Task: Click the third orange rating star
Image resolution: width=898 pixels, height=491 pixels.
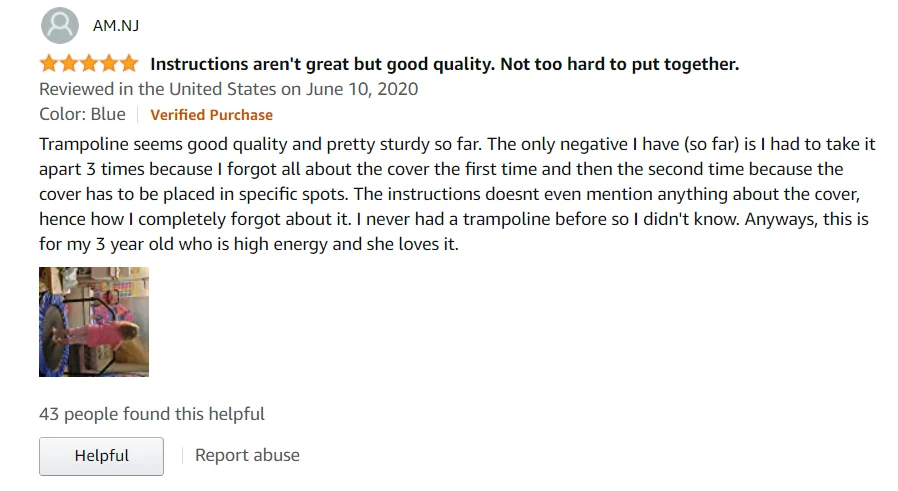Action: pyautogui.click(x=89, y=64)
